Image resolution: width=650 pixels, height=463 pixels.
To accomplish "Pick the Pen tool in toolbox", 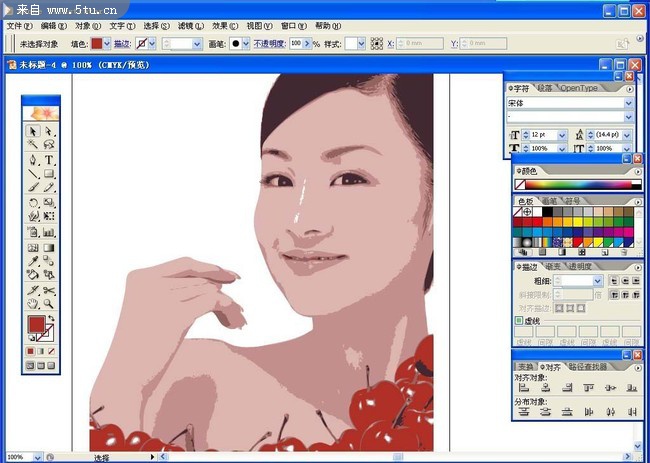I will tap(33, 160).
